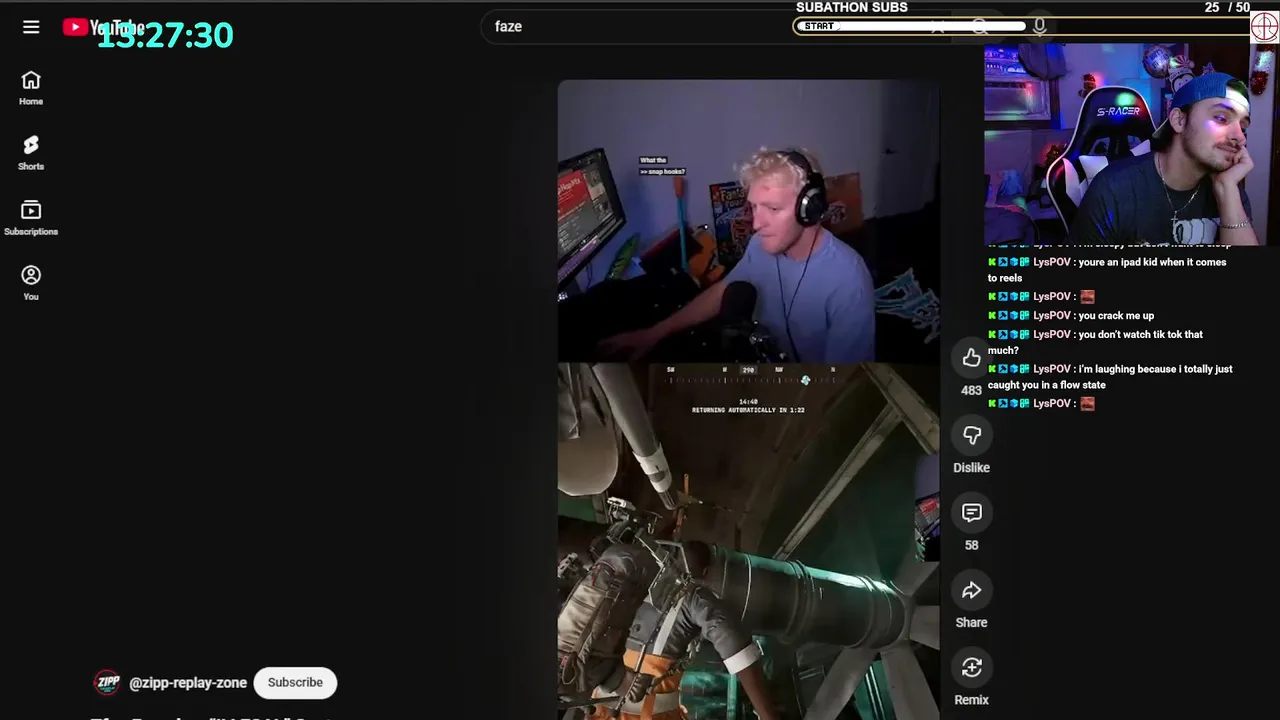The height and width of the screenshot is (720, 1280).
Task: Click the zipp-replay-zone channel avatar
Action: click(107, 683)
